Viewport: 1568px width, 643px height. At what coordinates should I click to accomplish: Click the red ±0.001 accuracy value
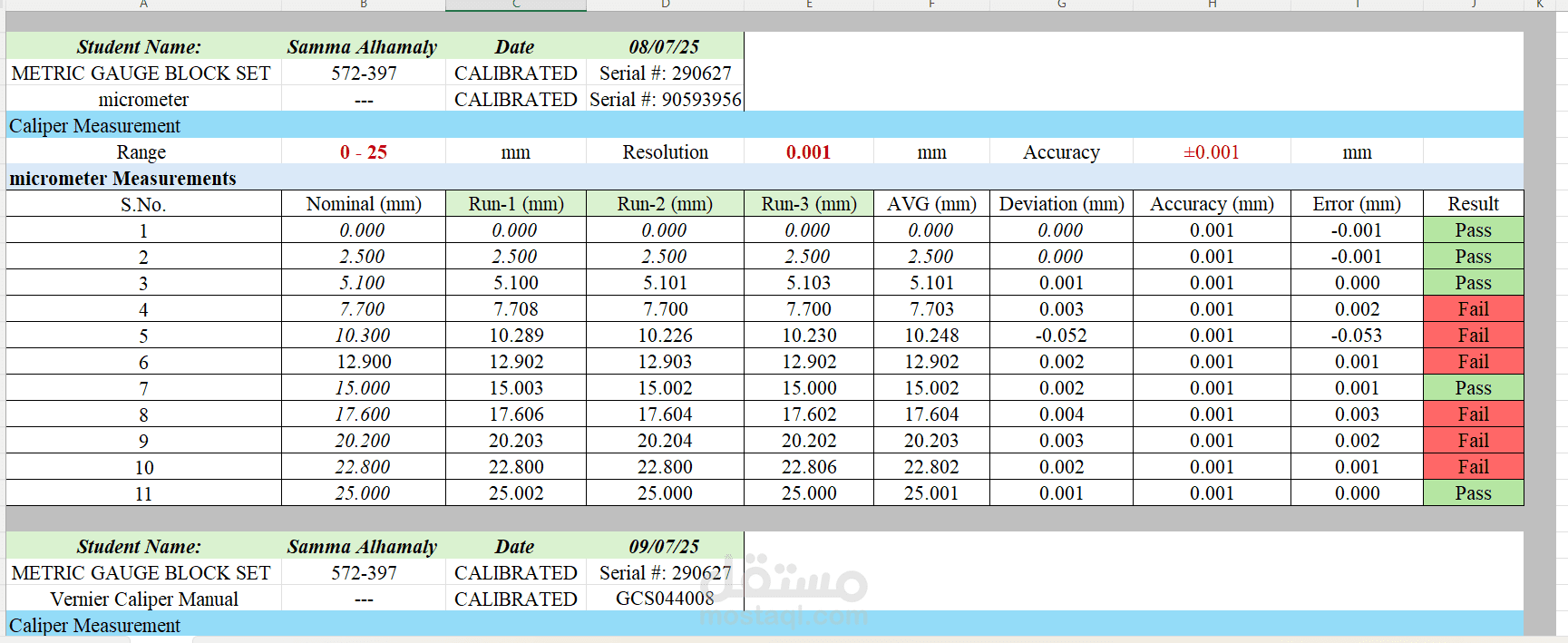tap(1212, 151)
